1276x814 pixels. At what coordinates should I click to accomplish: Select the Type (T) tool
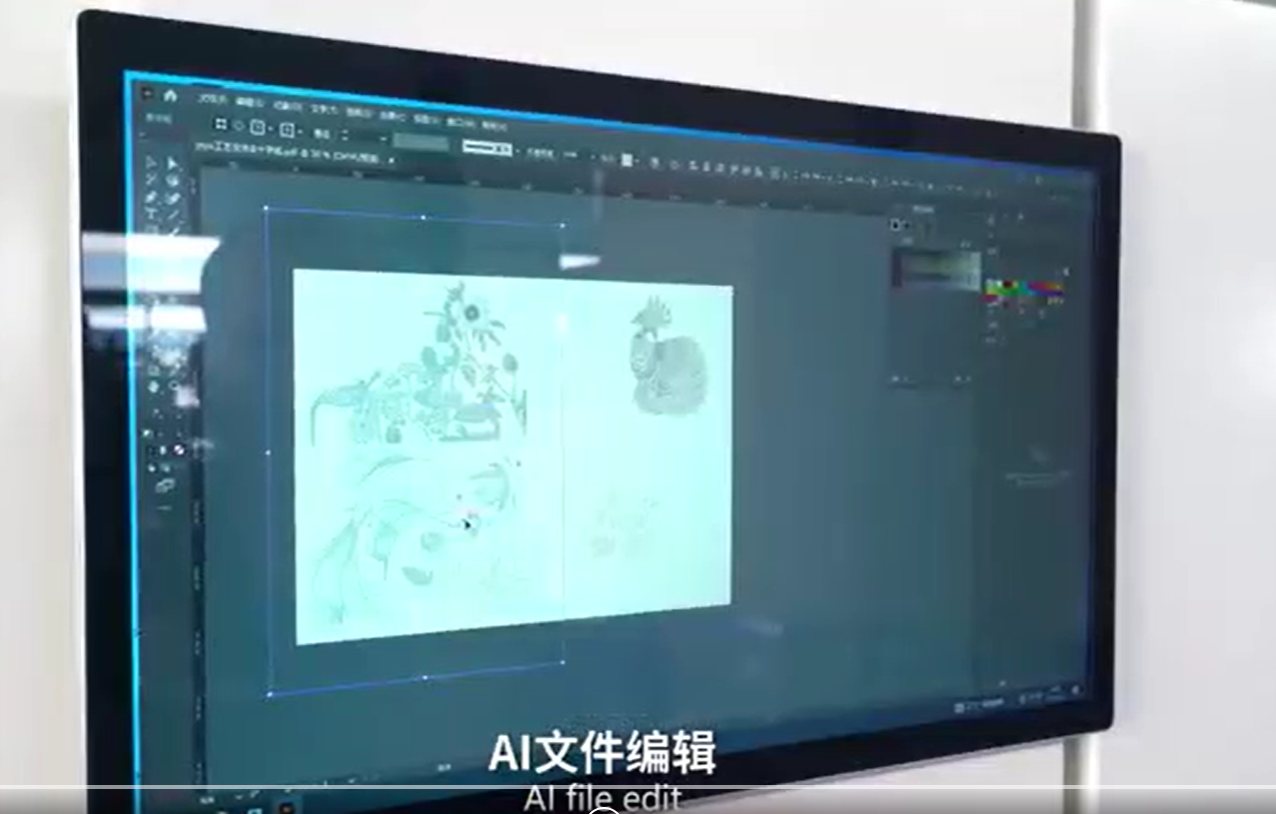[151, 213]
